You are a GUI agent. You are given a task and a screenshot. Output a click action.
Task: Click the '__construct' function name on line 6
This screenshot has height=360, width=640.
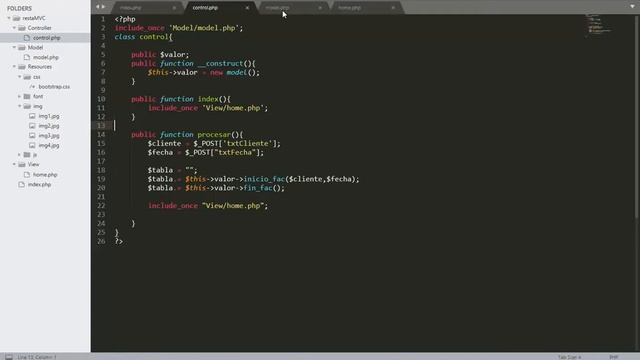click(x=220, y=63)
